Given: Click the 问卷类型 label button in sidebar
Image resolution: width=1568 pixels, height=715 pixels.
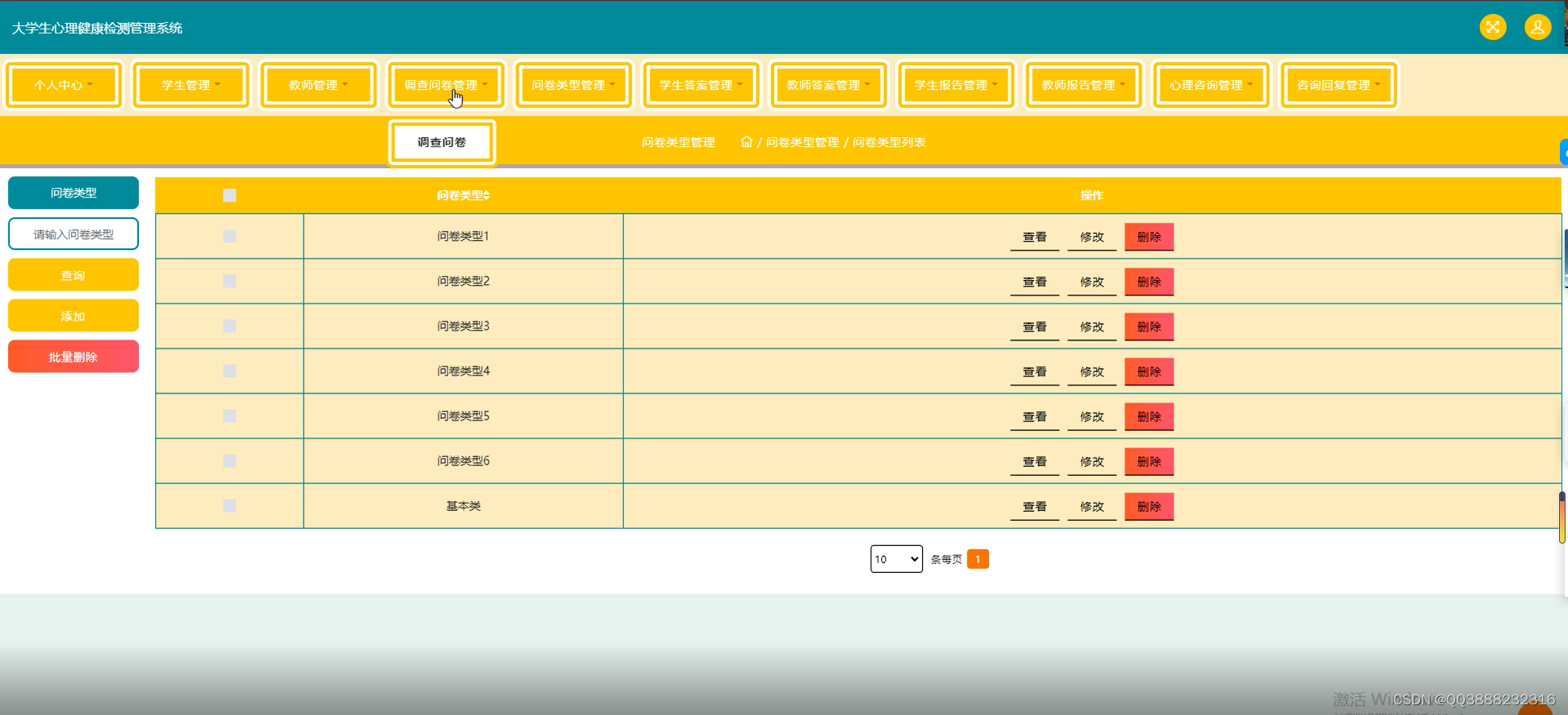Looking at the screenshot, I should click(73, 193).
